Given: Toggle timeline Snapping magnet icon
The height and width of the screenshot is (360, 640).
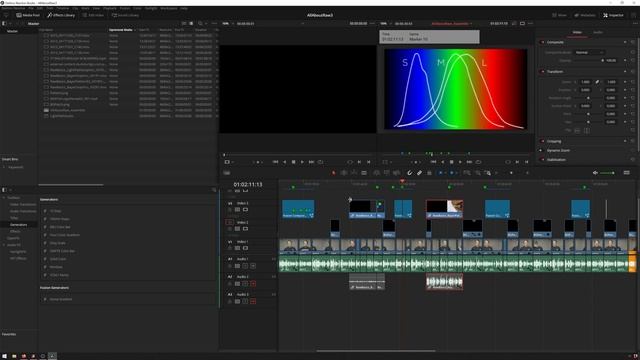Looking at the screenshot, I should (409, 173).
